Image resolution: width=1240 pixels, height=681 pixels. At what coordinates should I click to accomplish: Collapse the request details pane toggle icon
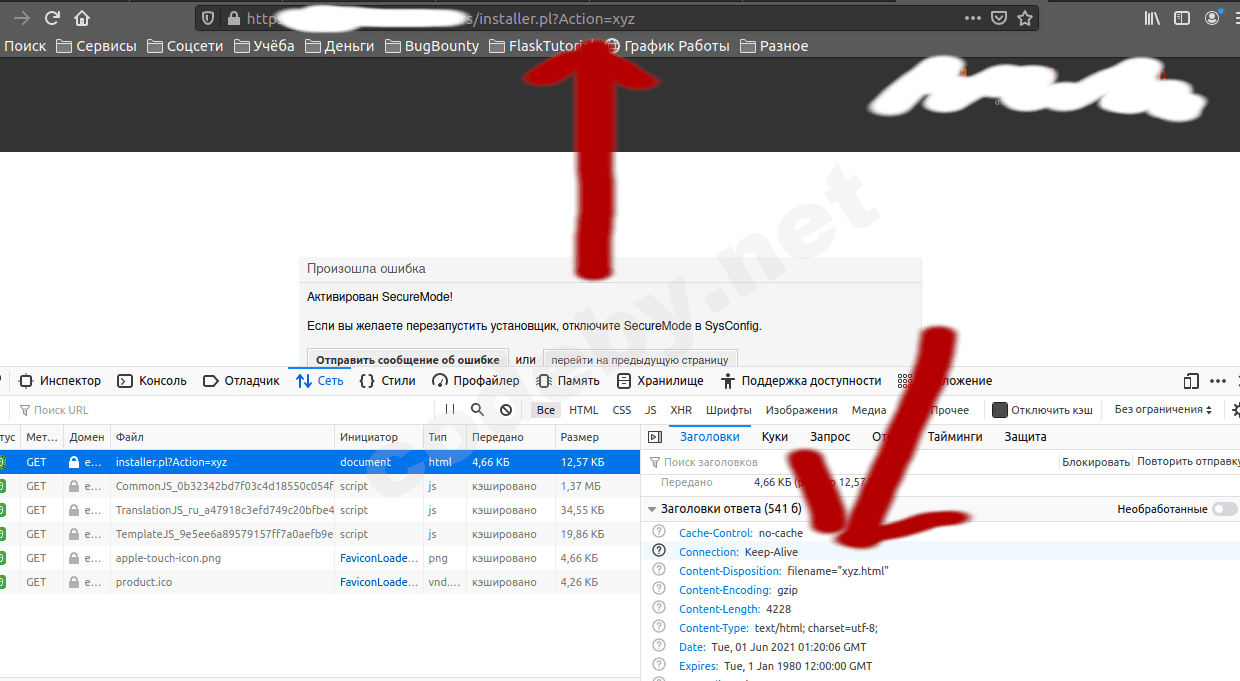pyautogui.click(x=655, y=437)
